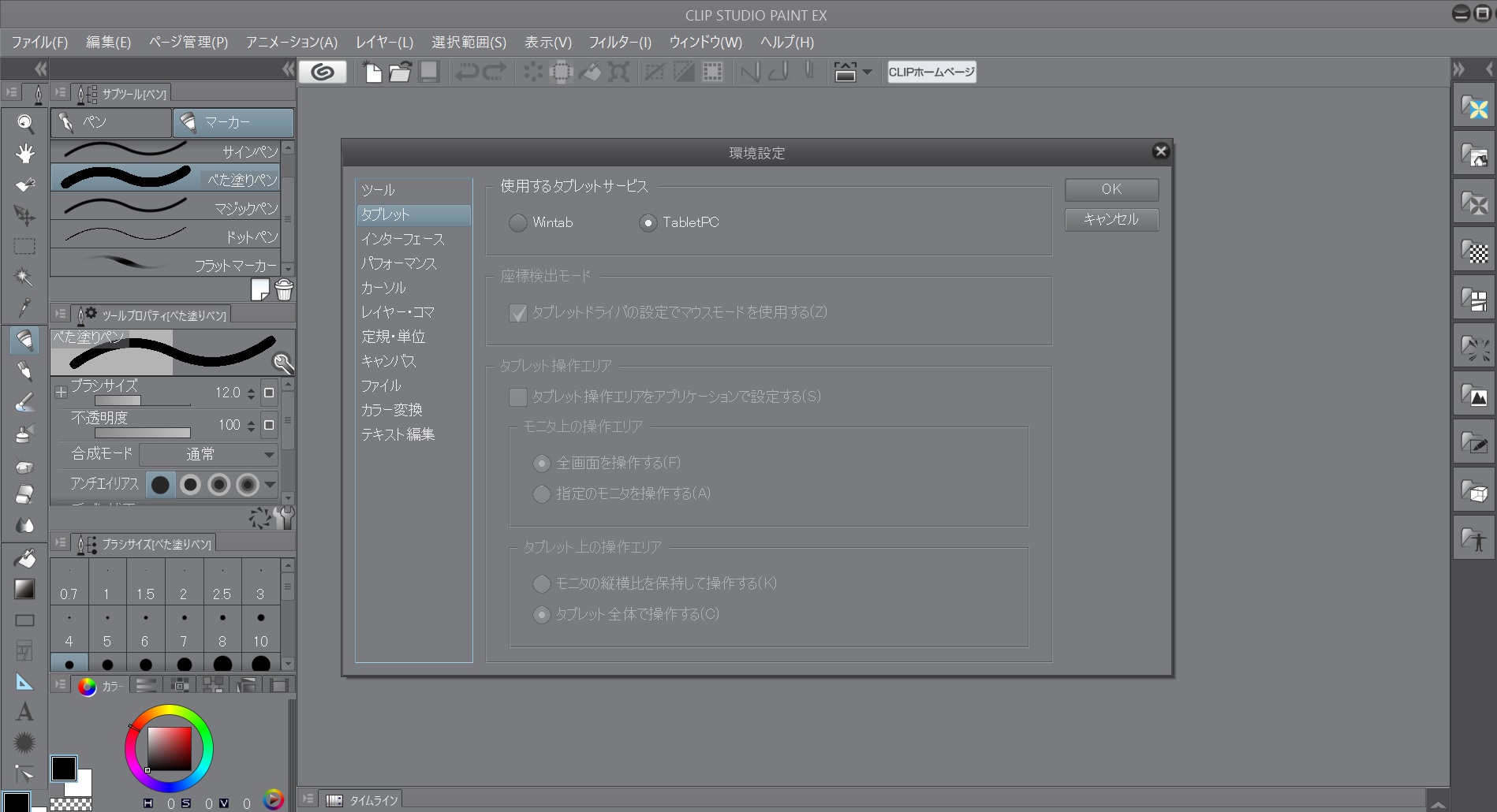Open the フィルター menu
The height and width of the screenshot is (812, 1497).
[620, 43]
